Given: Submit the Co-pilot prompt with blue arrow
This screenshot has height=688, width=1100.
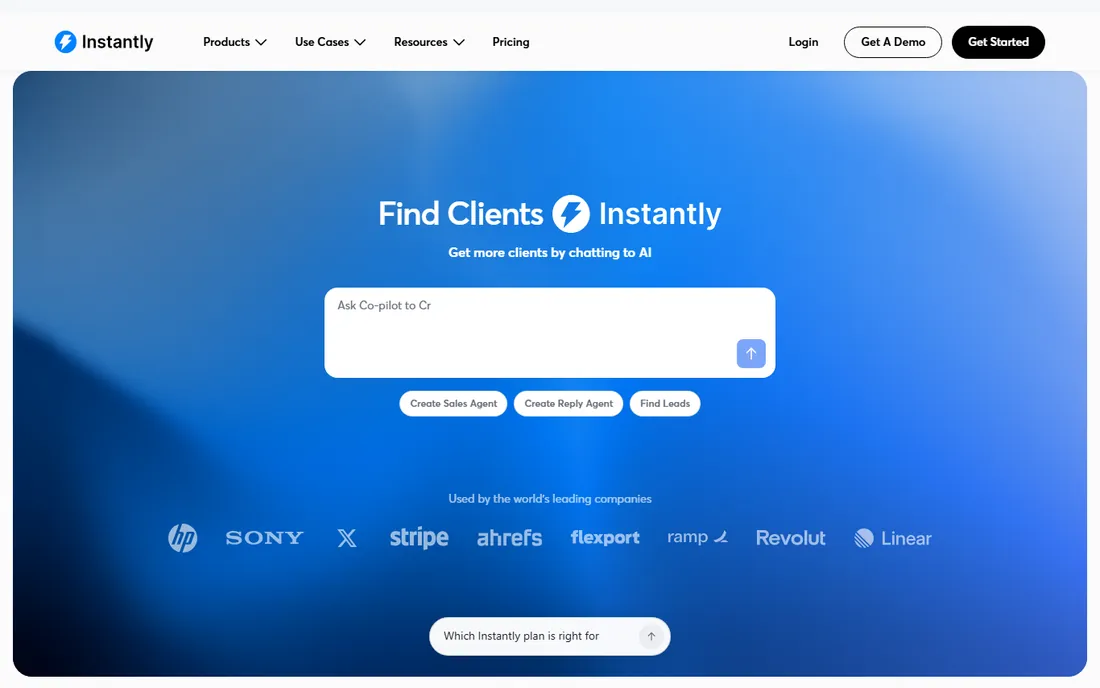Looking at the screenshot, I should click(751, 353).
